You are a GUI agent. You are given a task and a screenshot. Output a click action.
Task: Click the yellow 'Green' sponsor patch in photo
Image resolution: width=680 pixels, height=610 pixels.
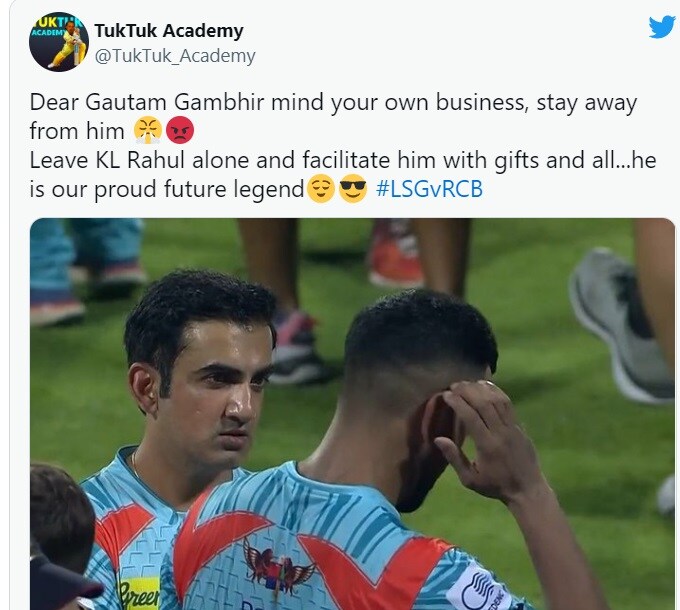140,594
